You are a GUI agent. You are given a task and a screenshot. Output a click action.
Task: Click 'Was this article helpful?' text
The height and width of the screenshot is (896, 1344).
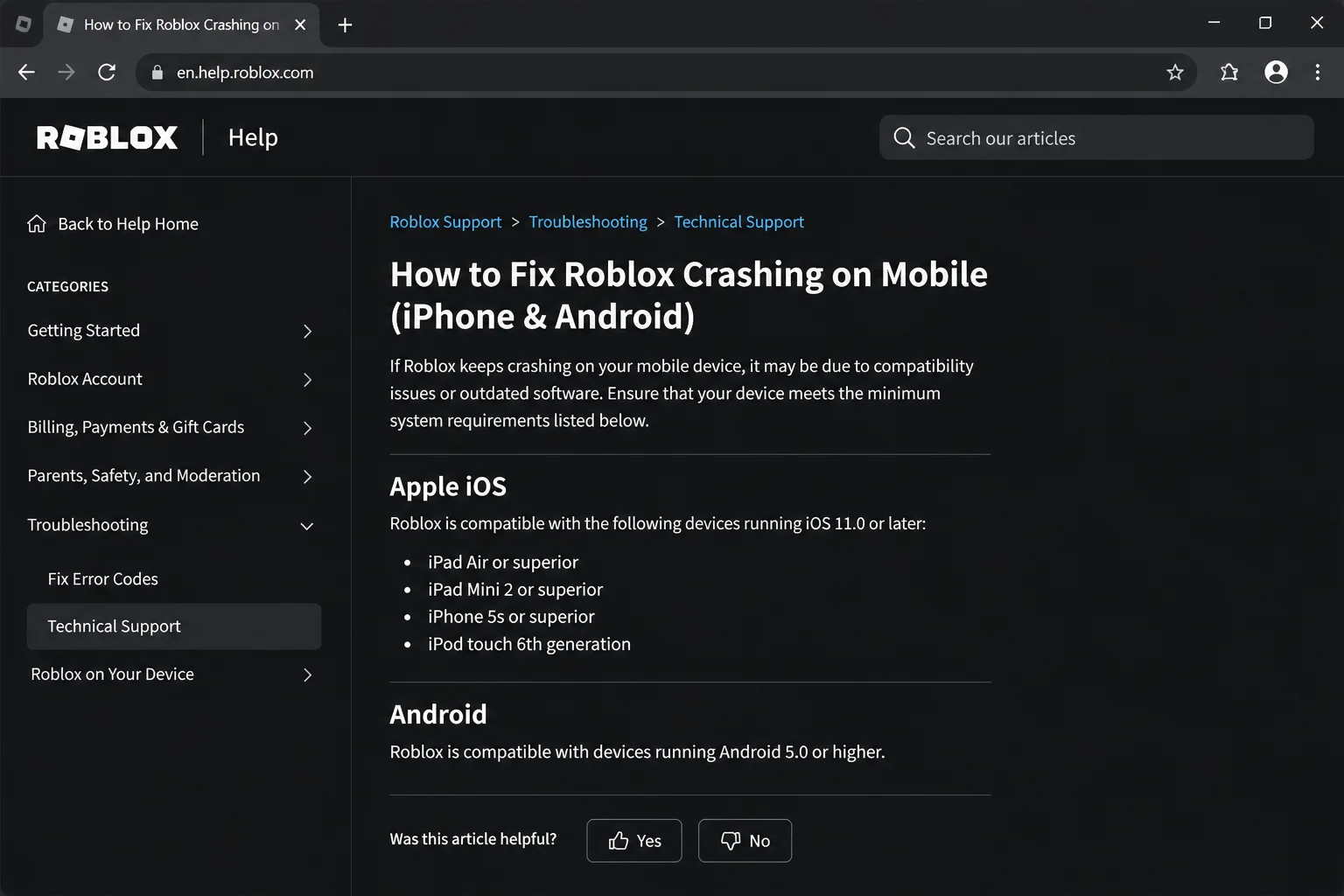(473, 839)
